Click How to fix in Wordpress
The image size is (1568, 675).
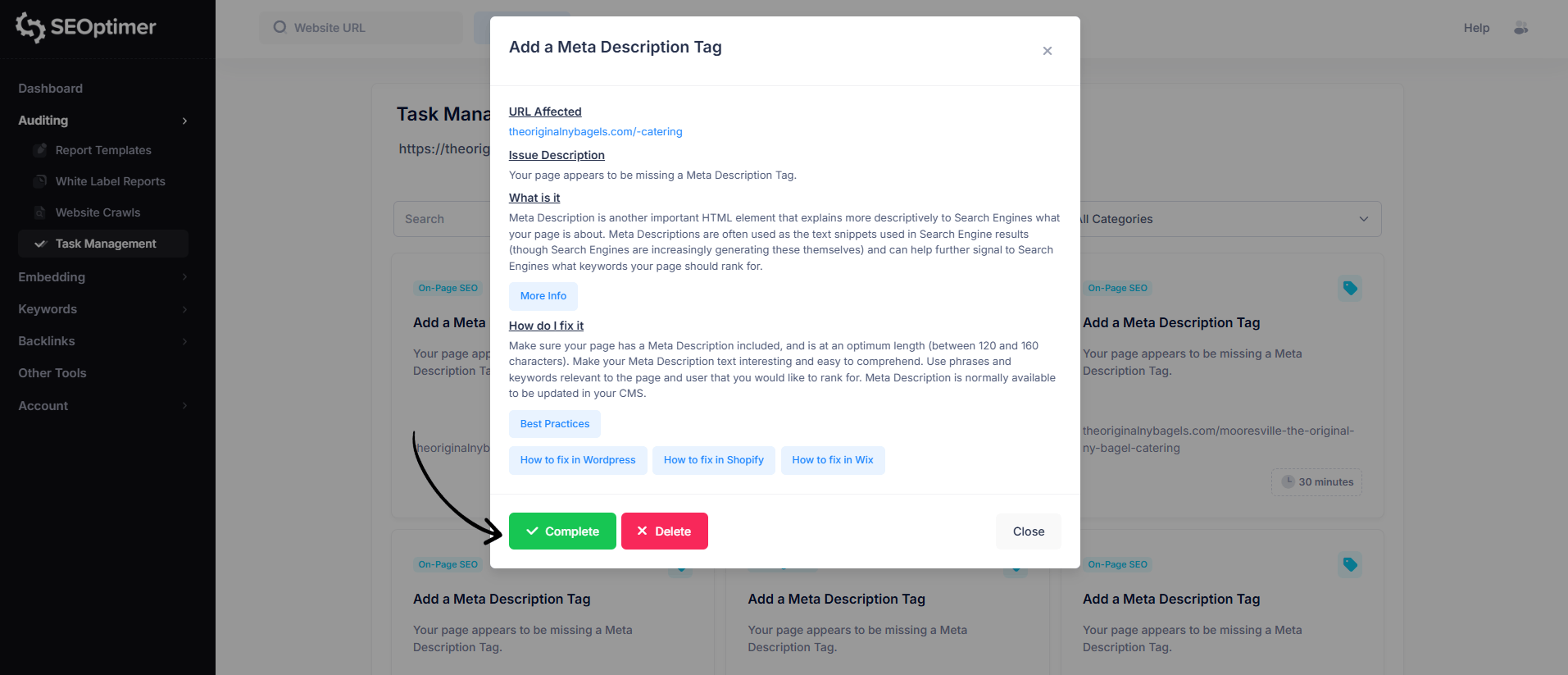tap(578, 460)
